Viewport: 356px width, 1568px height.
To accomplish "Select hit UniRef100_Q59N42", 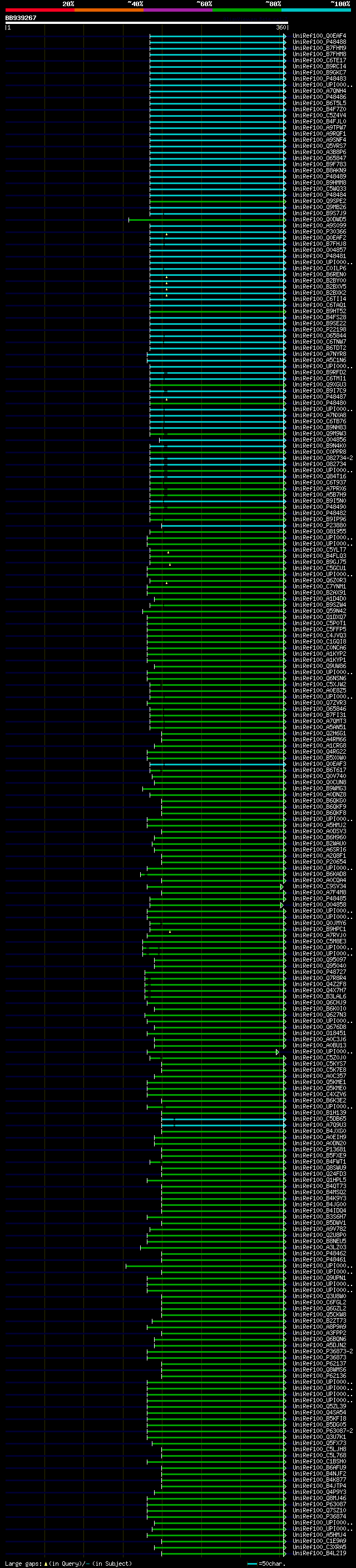I will point(319,611).
